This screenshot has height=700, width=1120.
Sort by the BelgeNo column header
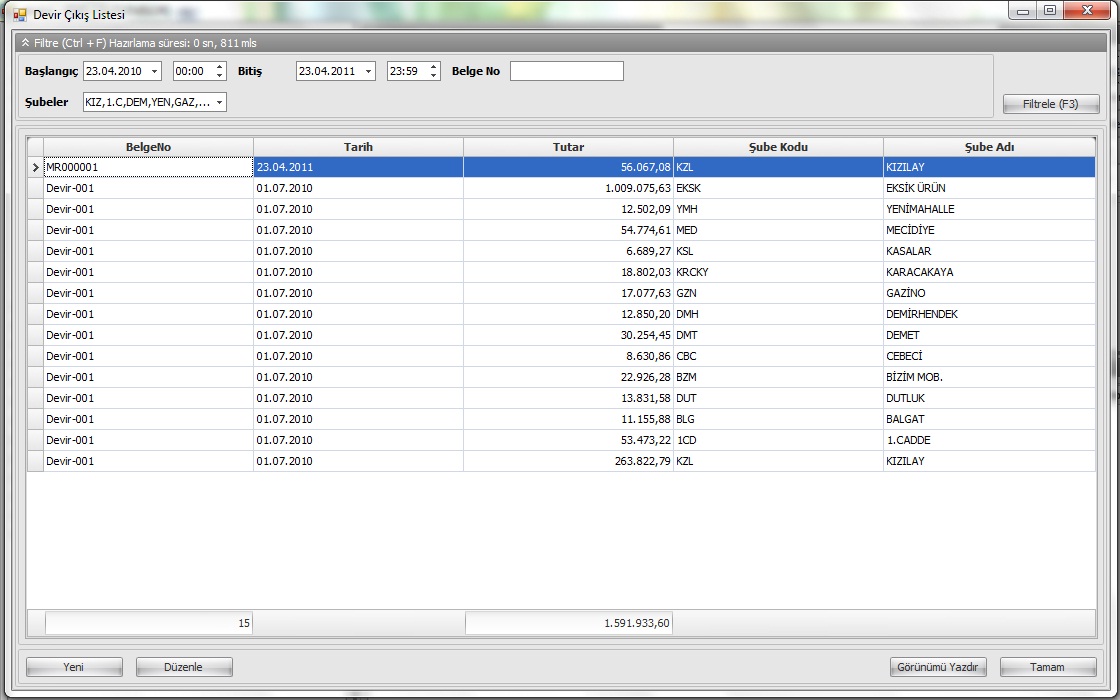149,147
